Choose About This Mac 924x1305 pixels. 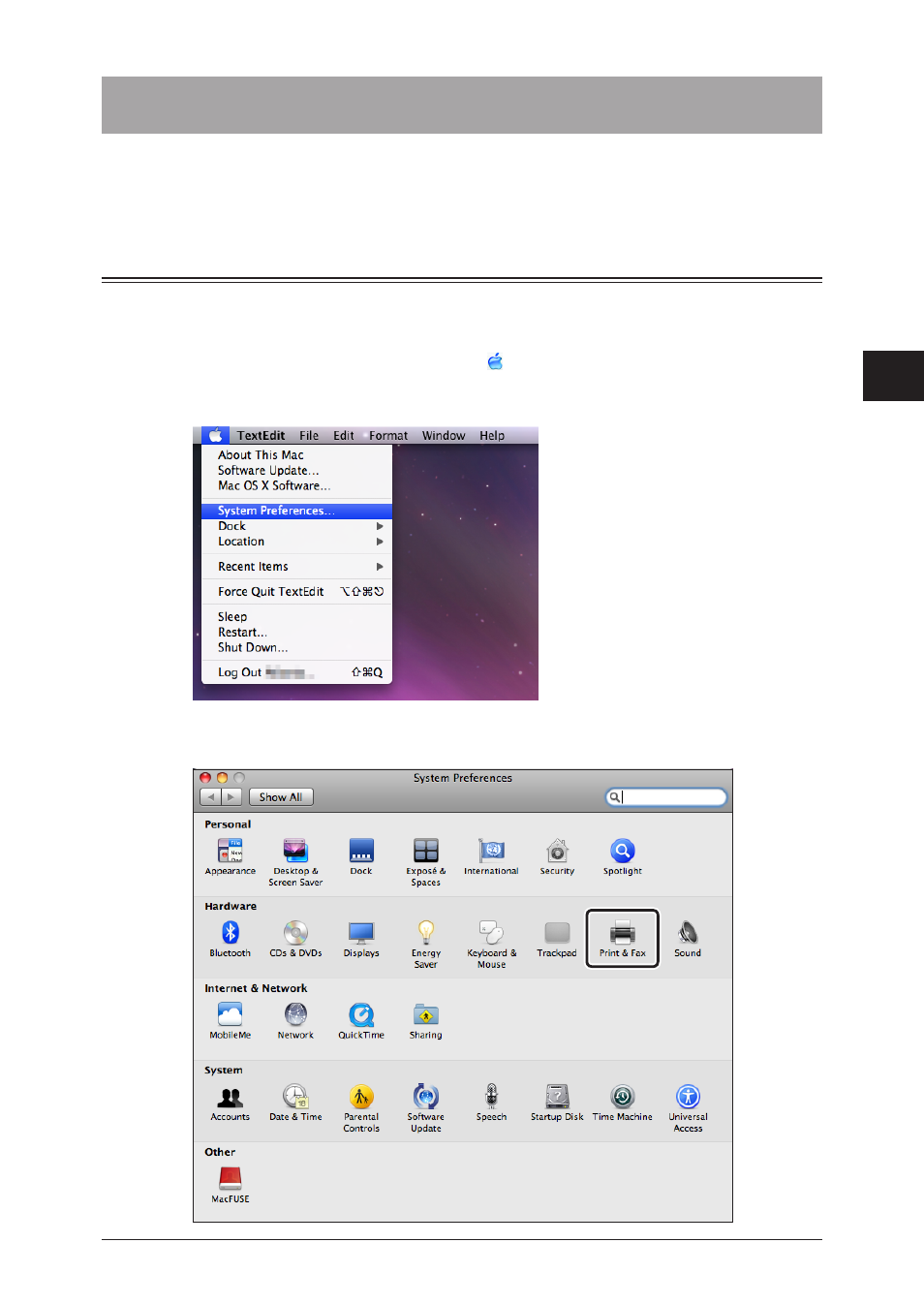(296, 455)
